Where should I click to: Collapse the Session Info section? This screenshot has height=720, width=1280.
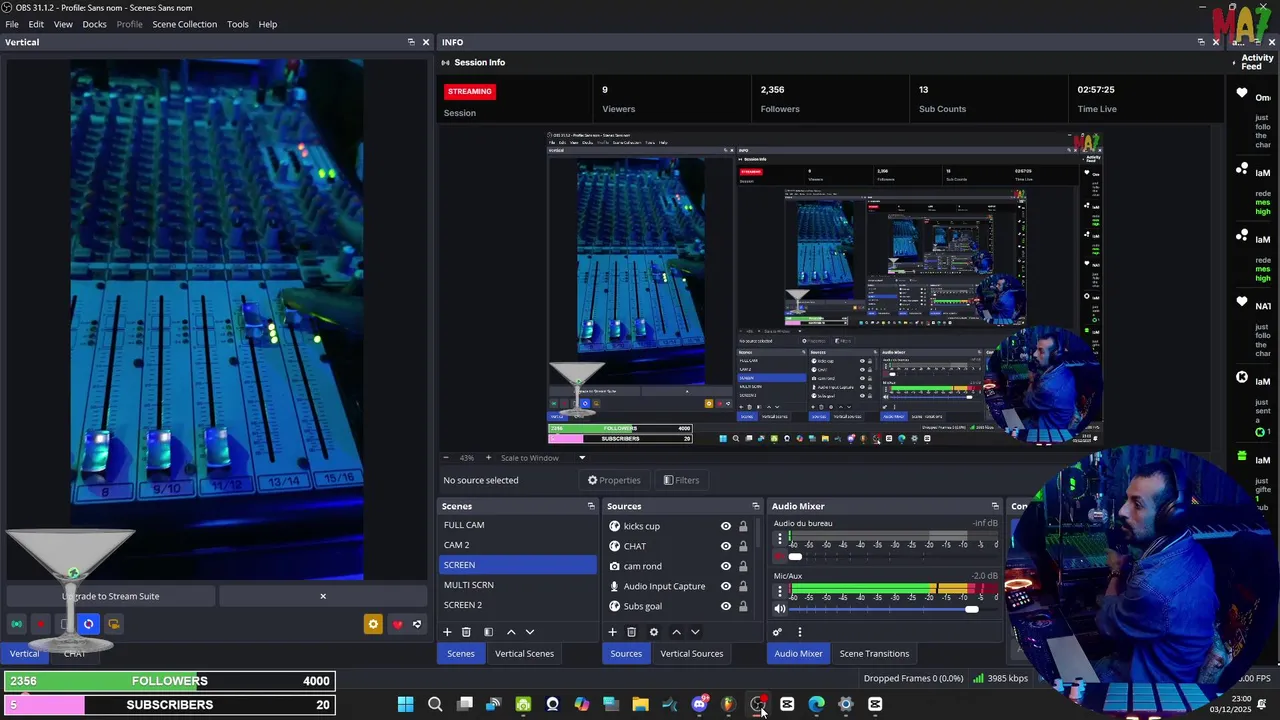(446, 62)
